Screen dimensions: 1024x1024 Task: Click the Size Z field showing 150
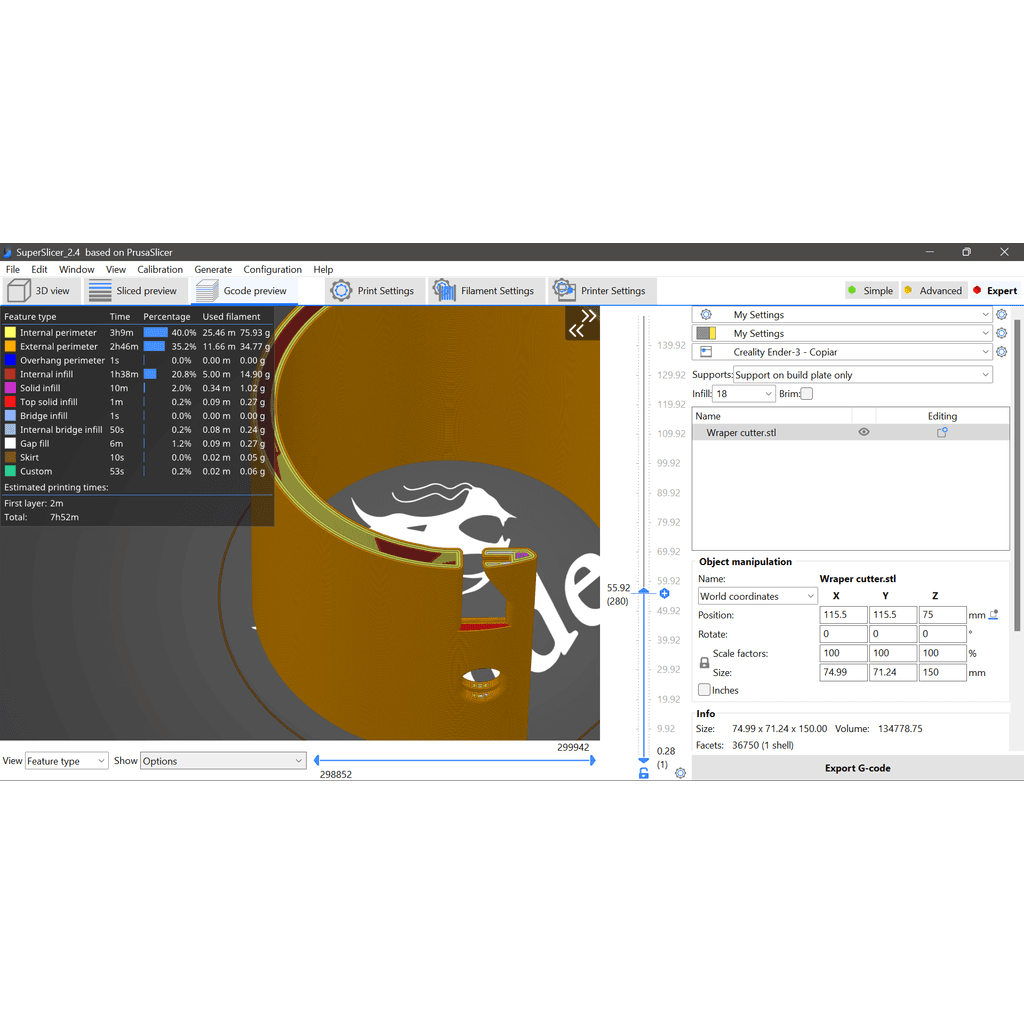(942, 672)
